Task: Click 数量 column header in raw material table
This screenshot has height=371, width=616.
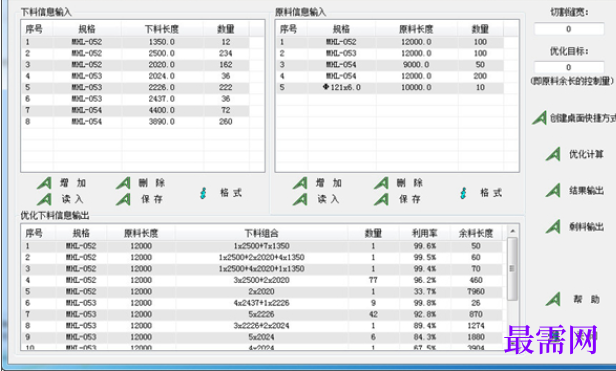Action: [x=480, y=29]
